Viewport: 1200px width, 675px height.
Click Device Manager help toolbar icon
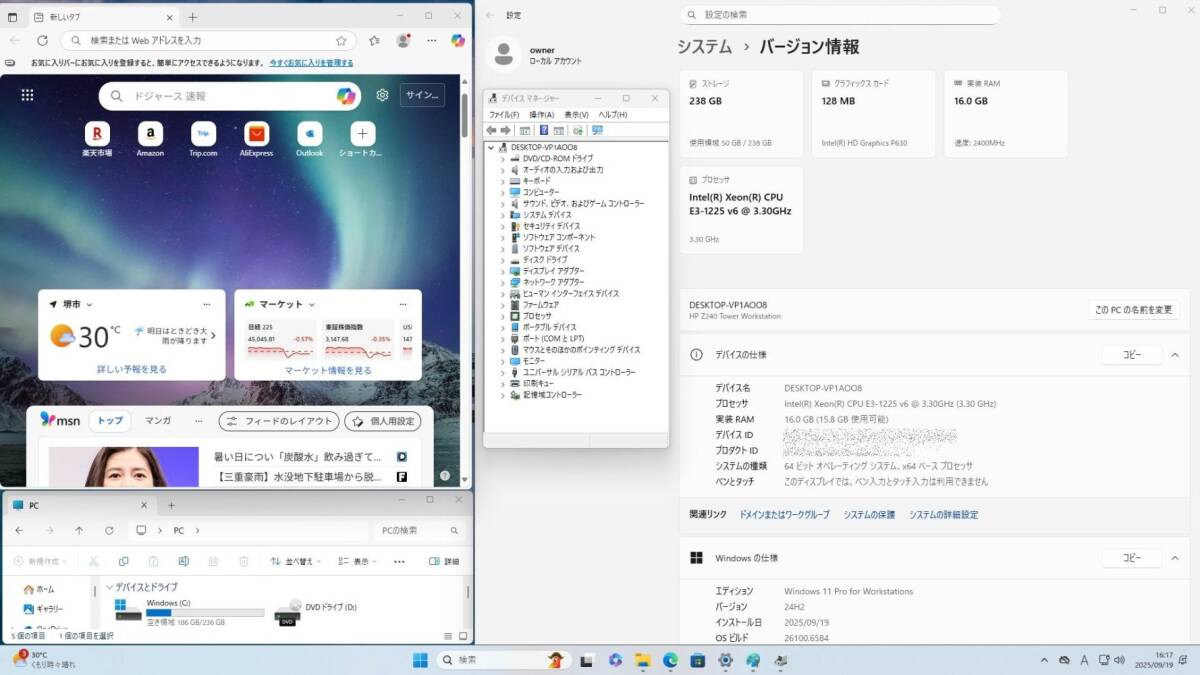(x=544, y=130)
